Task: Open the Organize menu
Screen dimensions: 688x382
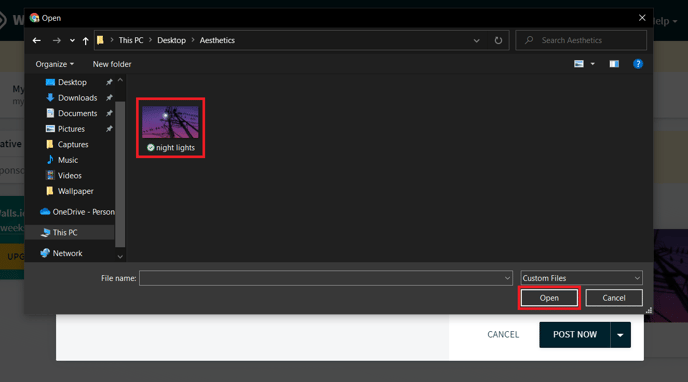Action: pyautogui.click(x=54, y=64)
